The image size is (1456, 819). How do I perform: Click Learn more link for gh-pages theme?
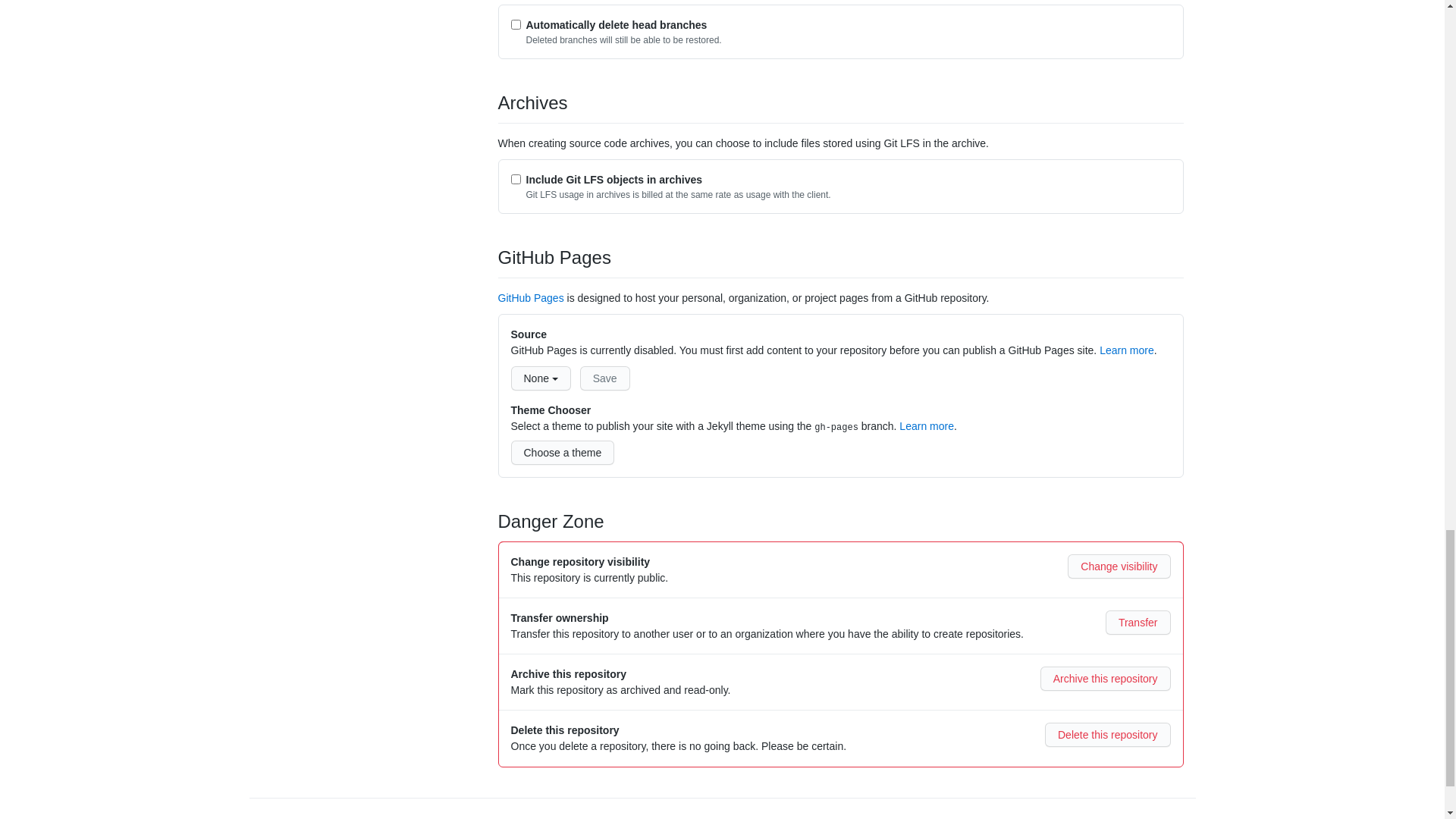click(x=926, y=426)
